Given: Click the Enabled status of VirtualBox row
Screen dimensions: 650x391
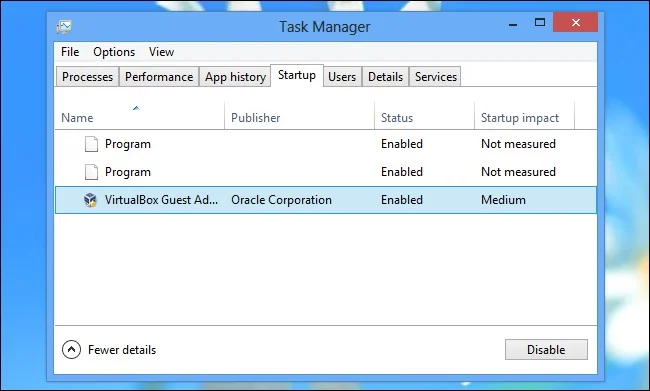Looking at the screenshot, I should tap(402, 200).
